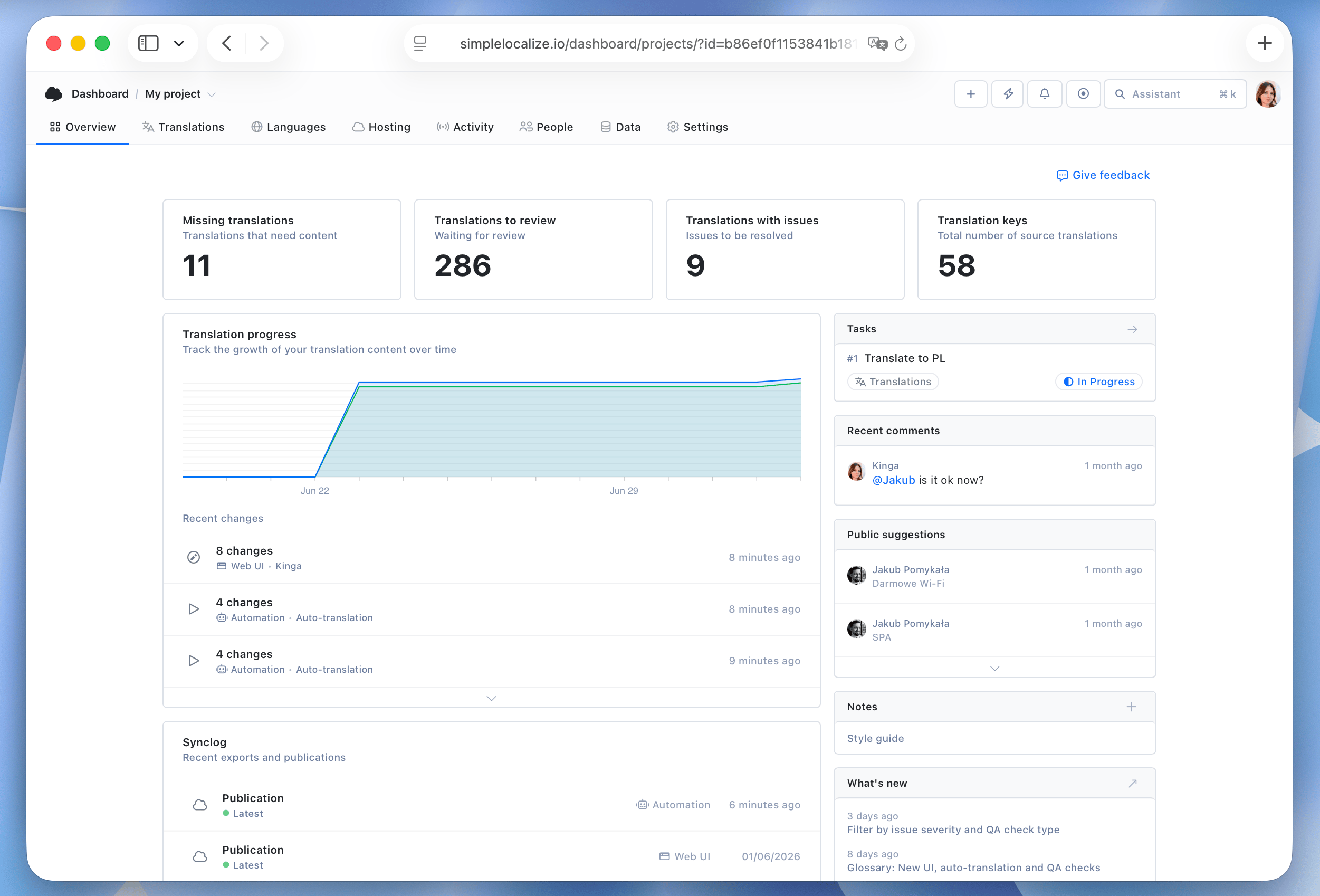1320x896 pixels.
Task: Open project Settings tab
Action: 697,127
